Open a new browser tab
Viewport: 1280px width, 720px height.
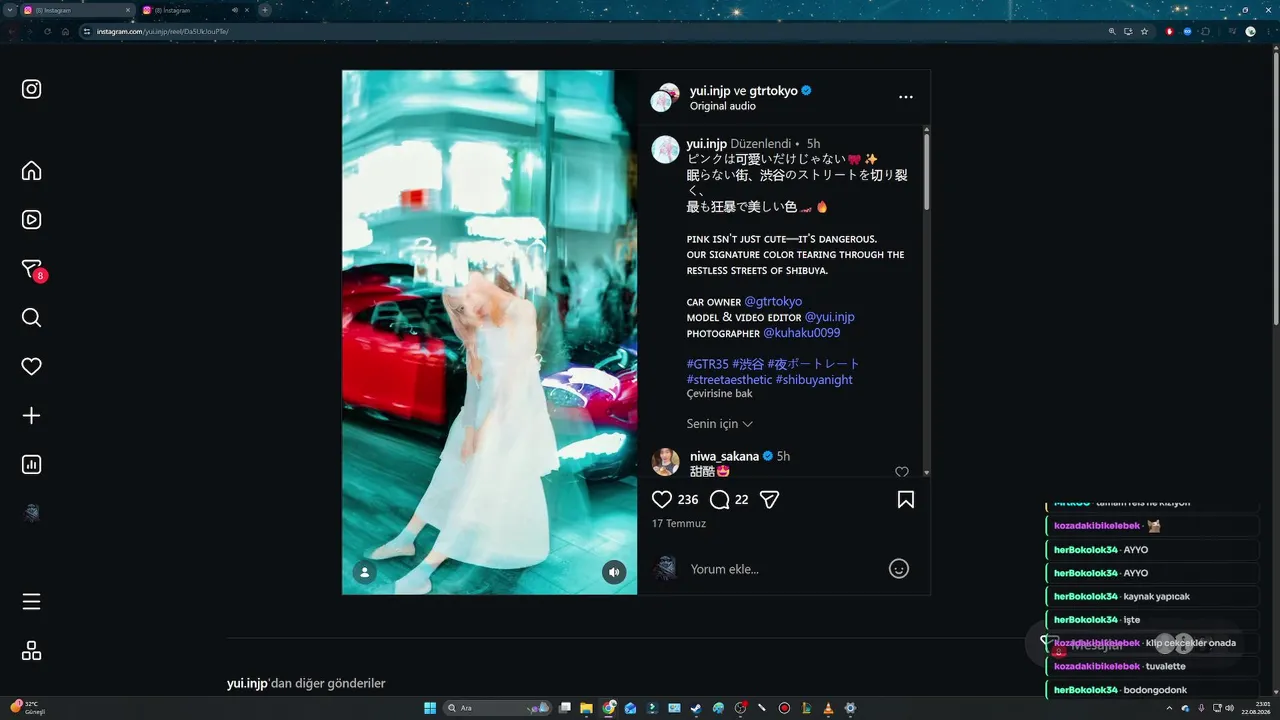tap(265, 10)
